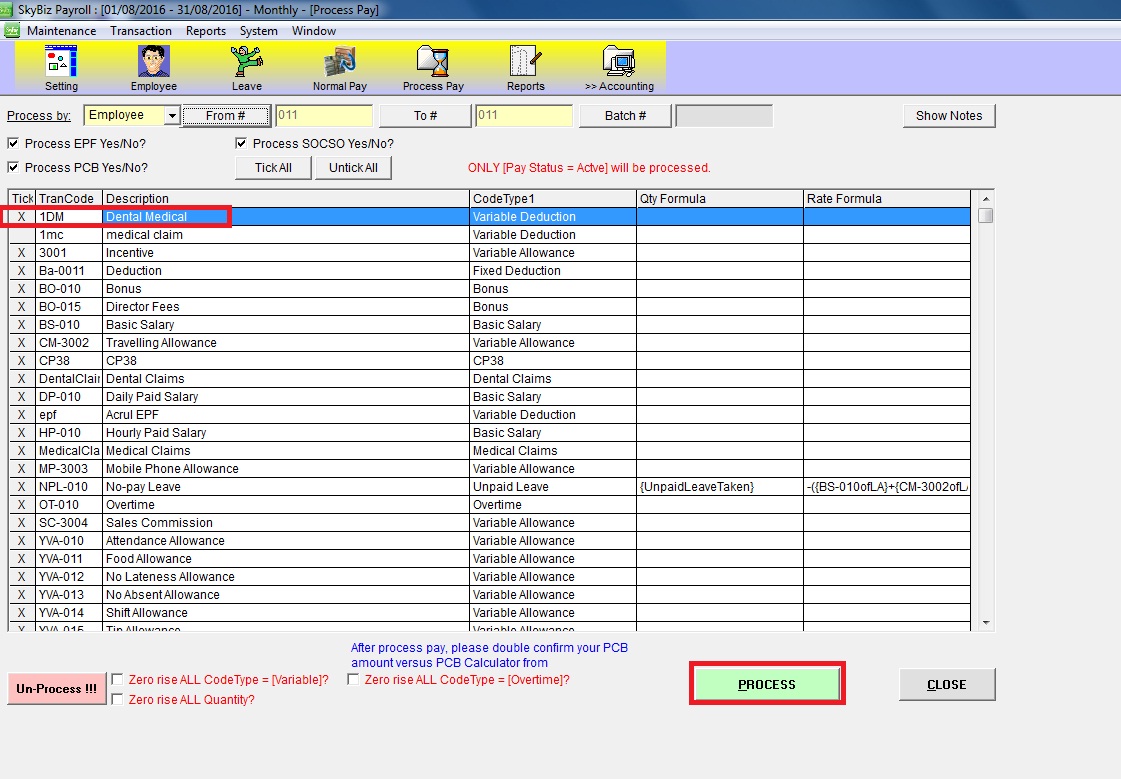Toggle Process EPF Yes/No checkbox
Viewport: 1121px width, 779px height.
(14, 143)
